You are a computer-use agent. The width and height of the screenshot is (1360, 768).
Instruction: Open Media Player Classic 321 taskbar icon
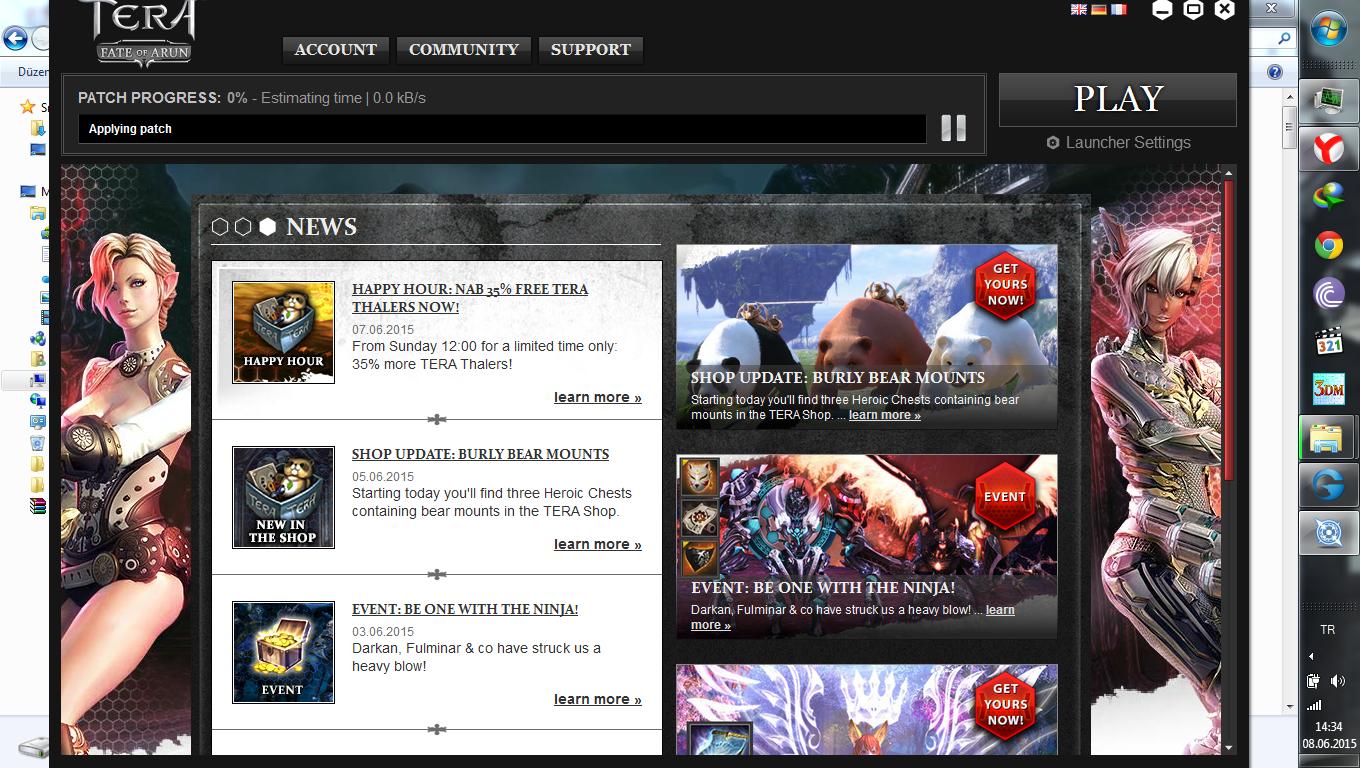pyautogui.click(x=1328, y=341)
